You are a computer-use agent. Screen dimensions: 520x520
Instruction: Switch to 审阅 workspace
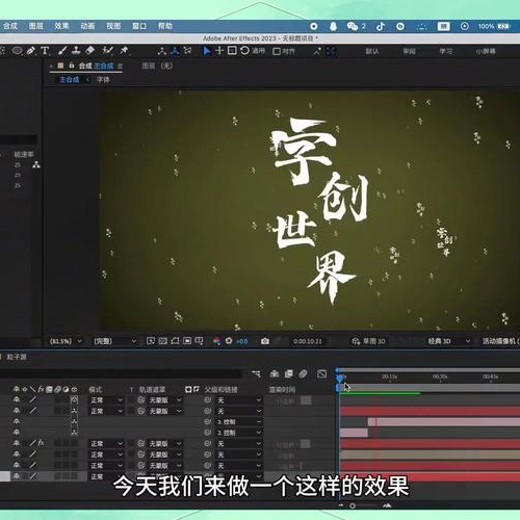pyautogui.click(x=409, y=51)
